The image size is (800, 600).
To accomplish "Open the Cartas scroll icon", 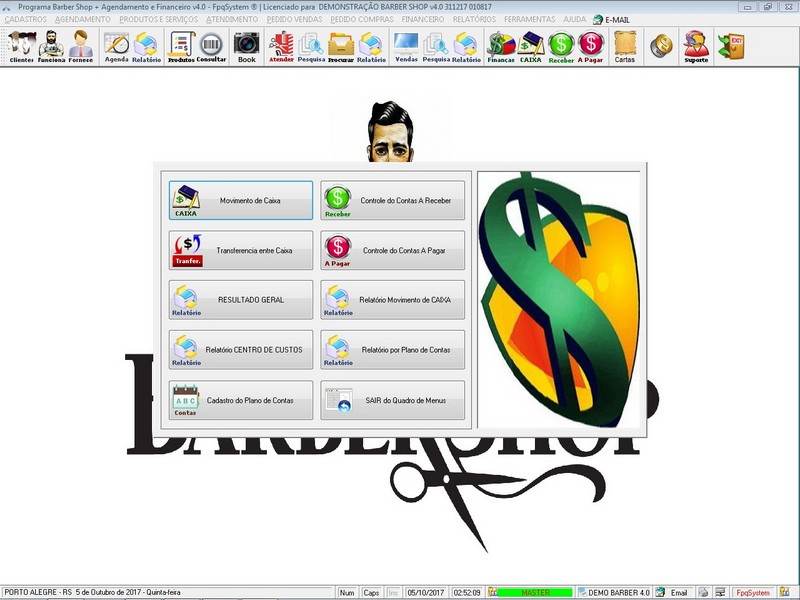I will [625, 47].
